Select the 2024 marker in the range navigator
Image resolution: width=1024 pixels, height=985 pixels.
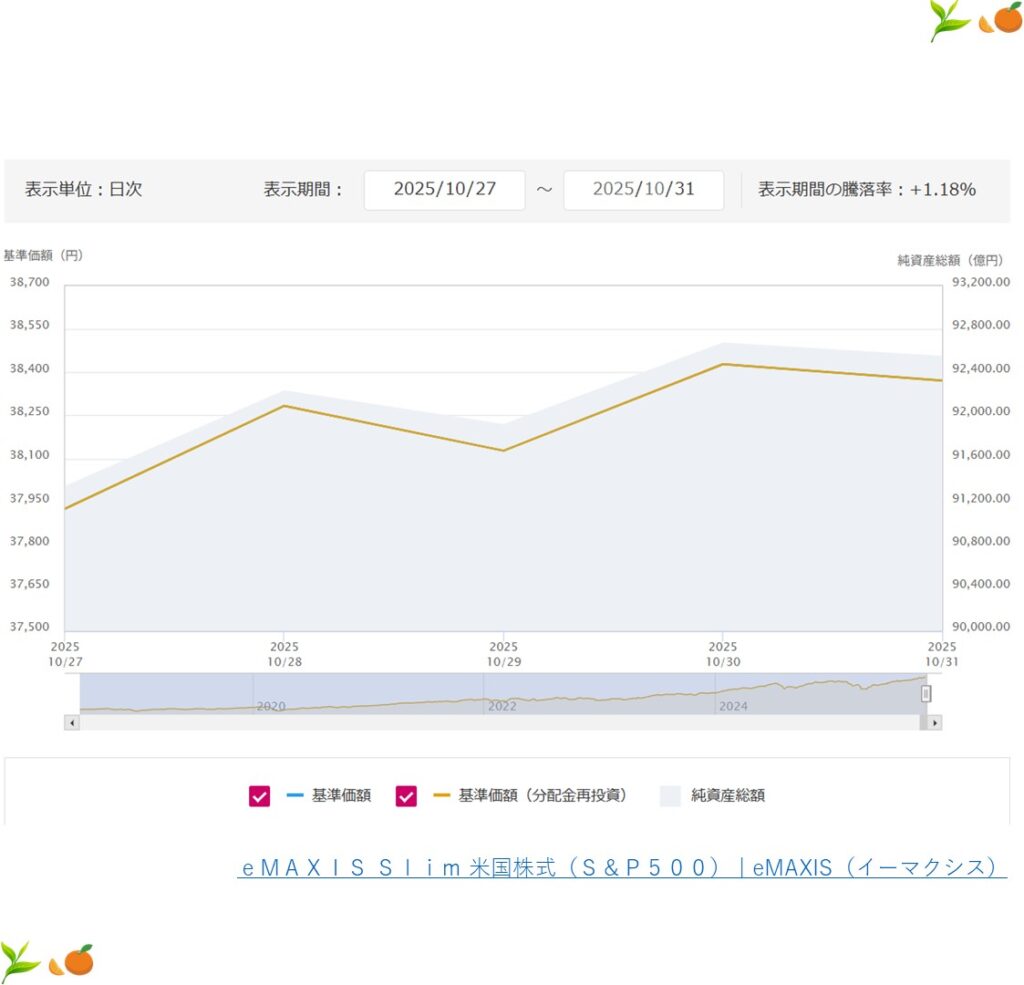pyautogui.click(x=733, y=706)
